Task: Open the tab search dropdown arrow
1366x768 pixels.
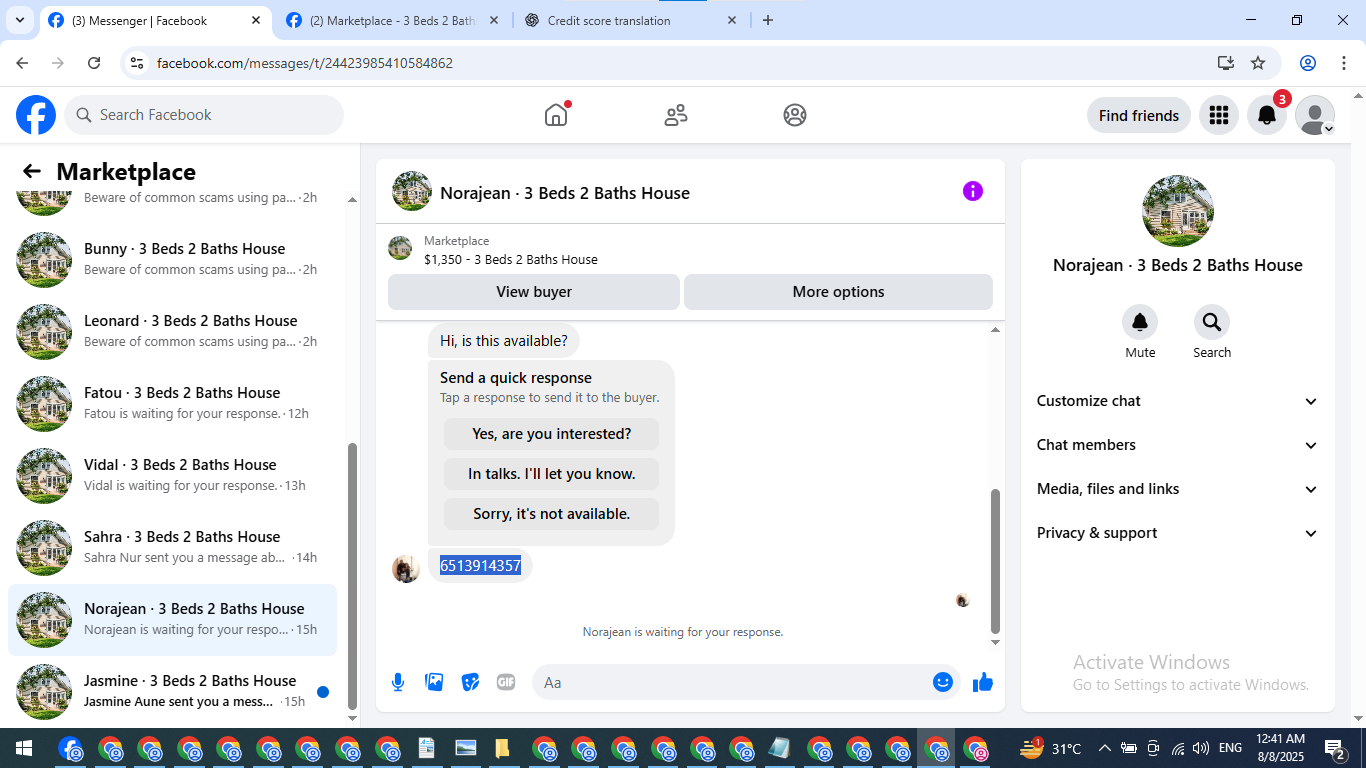Action: point(20,20)
